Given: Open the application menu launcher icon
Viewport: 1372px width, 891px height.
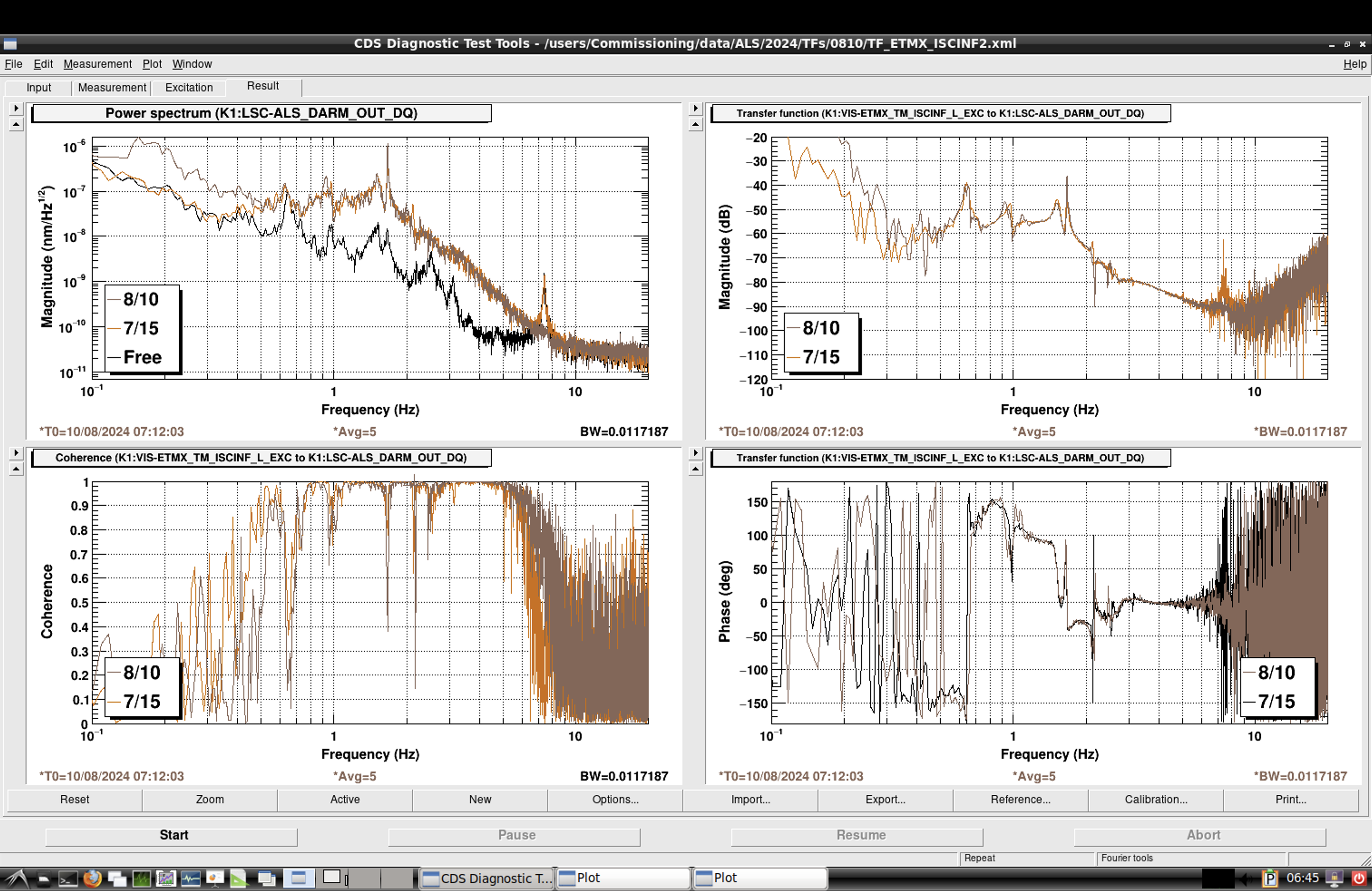Looking at the screenshot, I should pyautogui.click(x=17, y=878).
